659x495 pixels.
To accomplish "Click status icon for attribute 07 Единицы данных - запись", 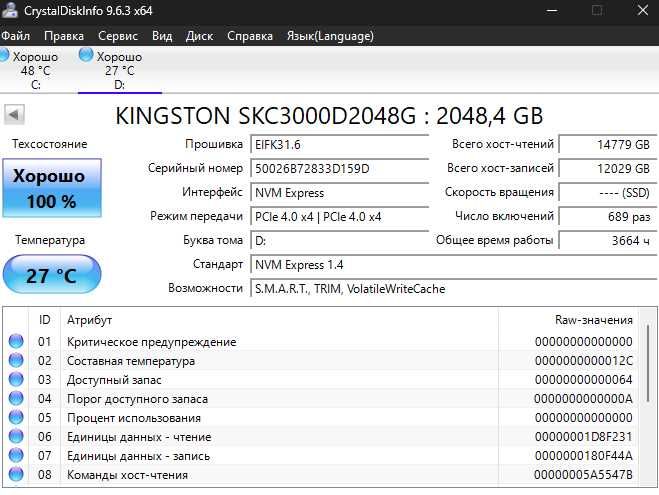I will (x=16, y=456).
